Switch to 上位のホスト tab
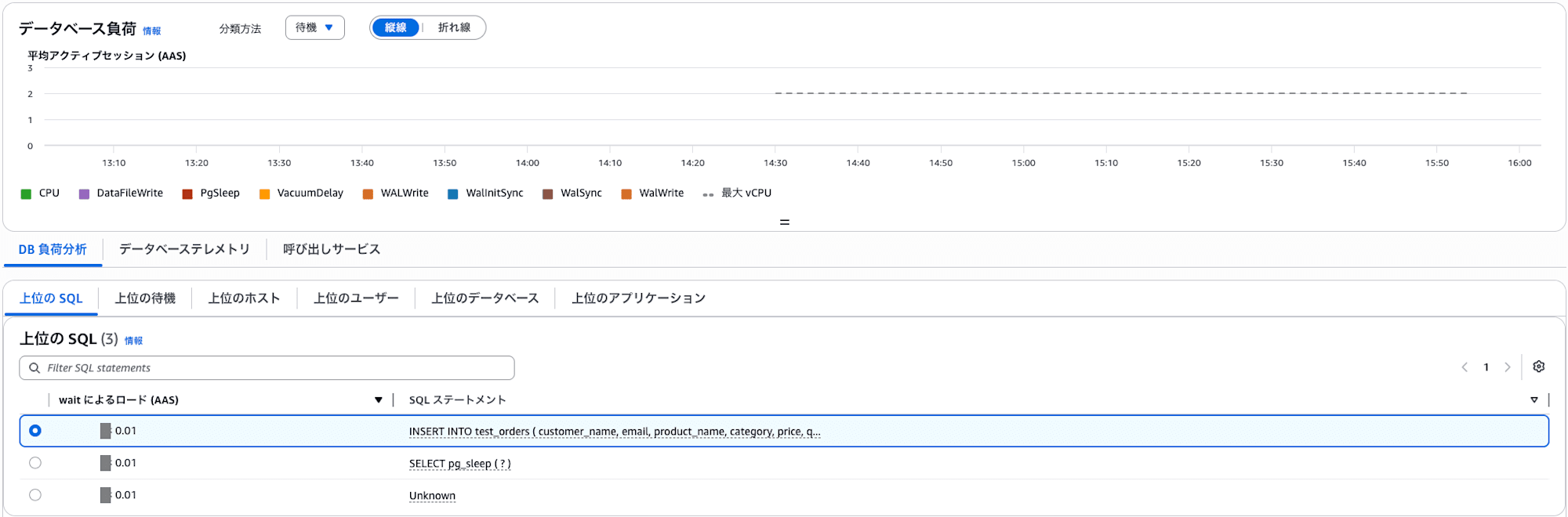 click(x=244, y=298)
